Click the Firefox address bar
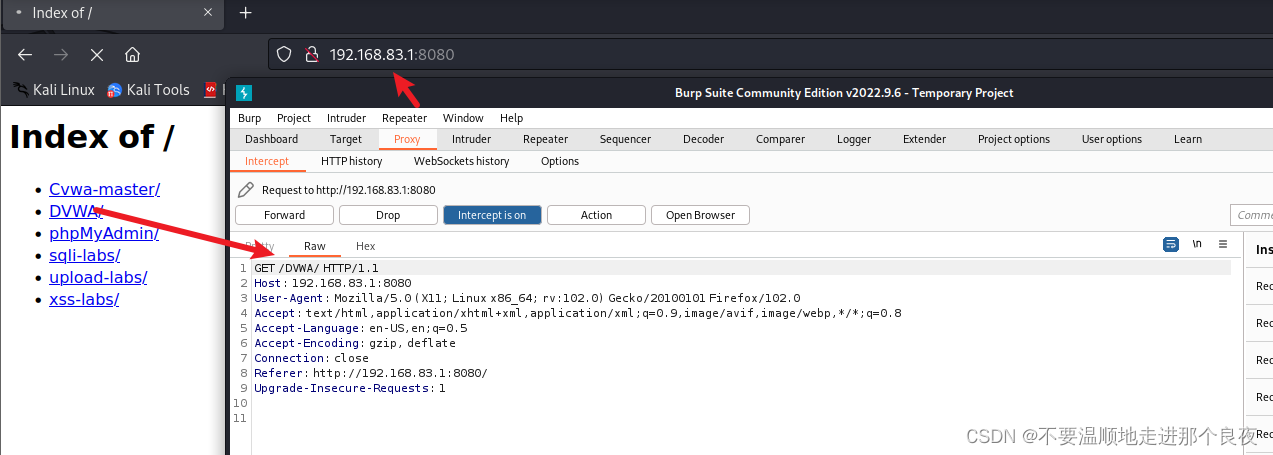The image size is (1273, 455). [770, 54]
